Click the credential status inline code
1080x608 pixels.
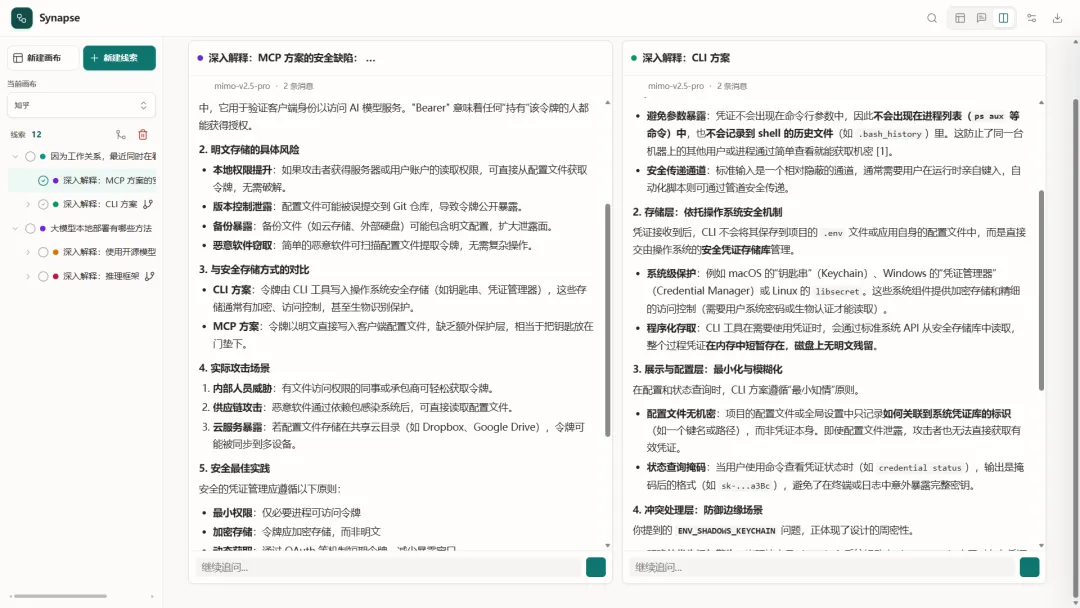pos(920,468)
